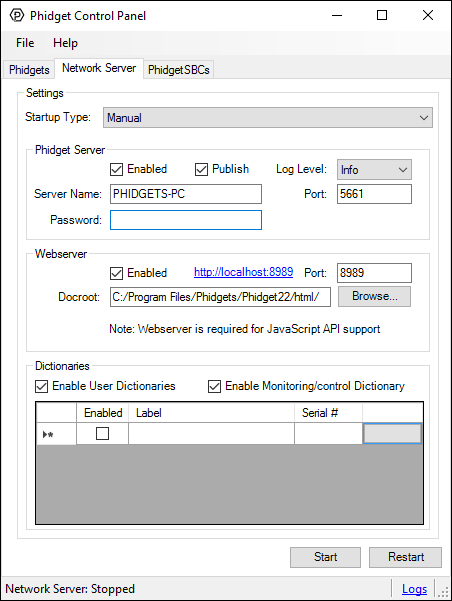Click the Serial # column header
Screen dimensions: 452x601
coord(328,413)
